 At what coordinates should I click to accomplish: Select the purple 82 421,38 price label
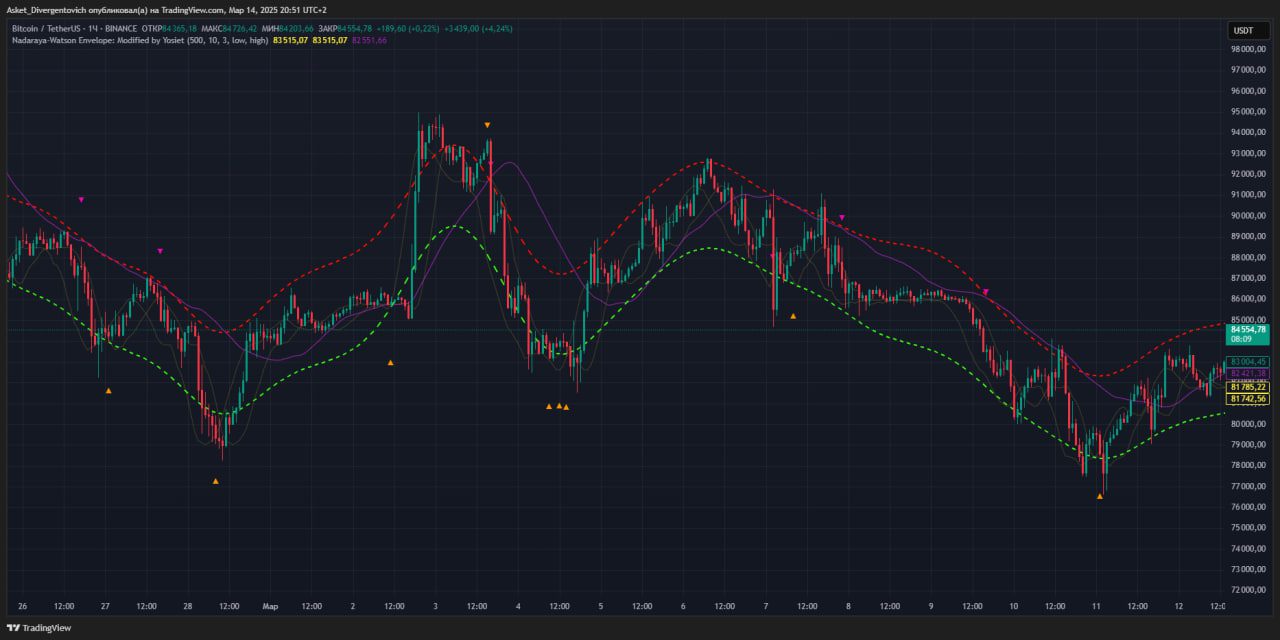pos(1248,373)
